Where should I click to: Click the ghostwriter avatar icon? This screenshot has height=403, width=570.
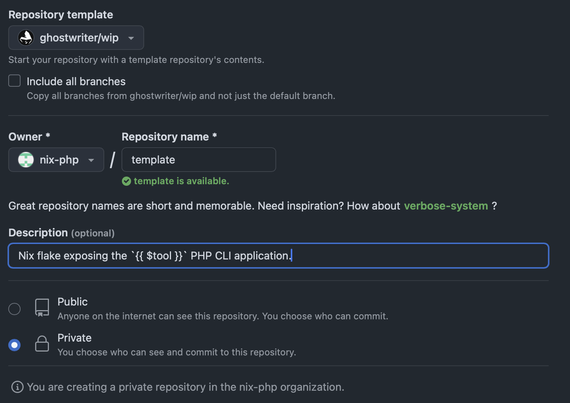point(26,37)
